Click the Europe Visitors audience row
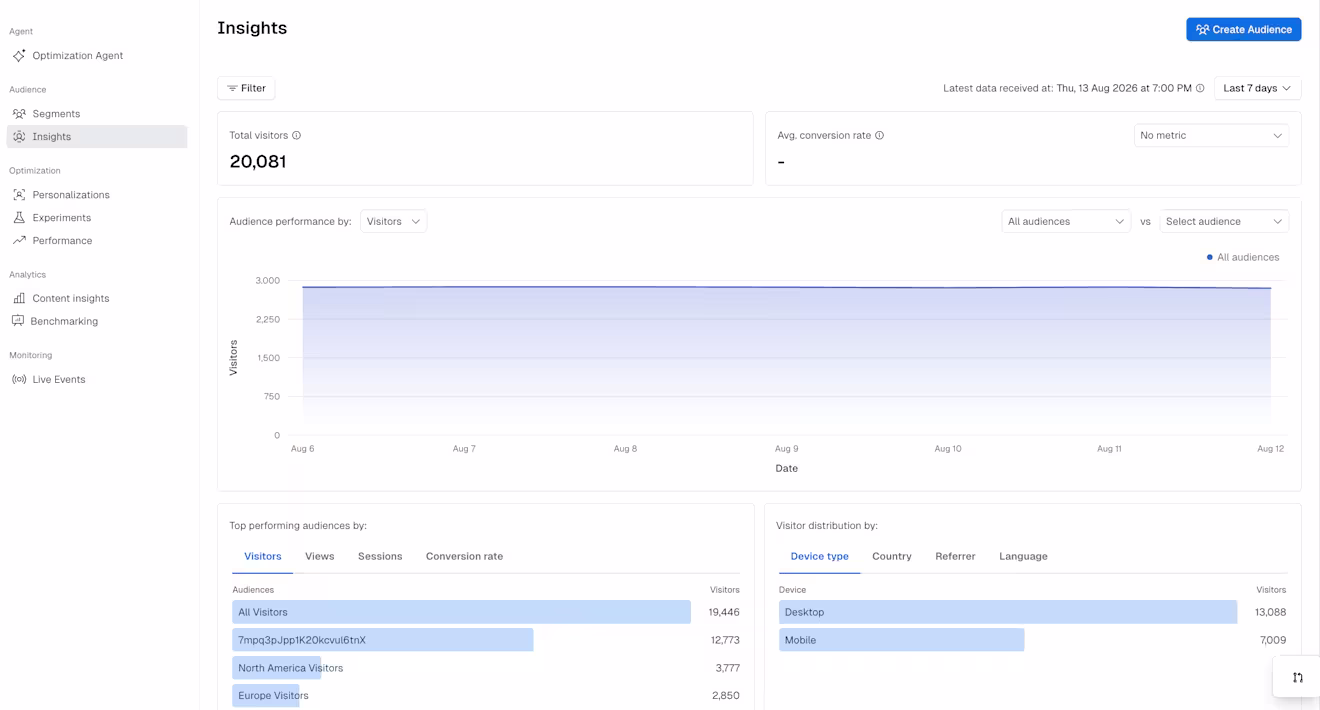Screen dimensions: 1320x710 pyautogui.click(x=486, y=696)
